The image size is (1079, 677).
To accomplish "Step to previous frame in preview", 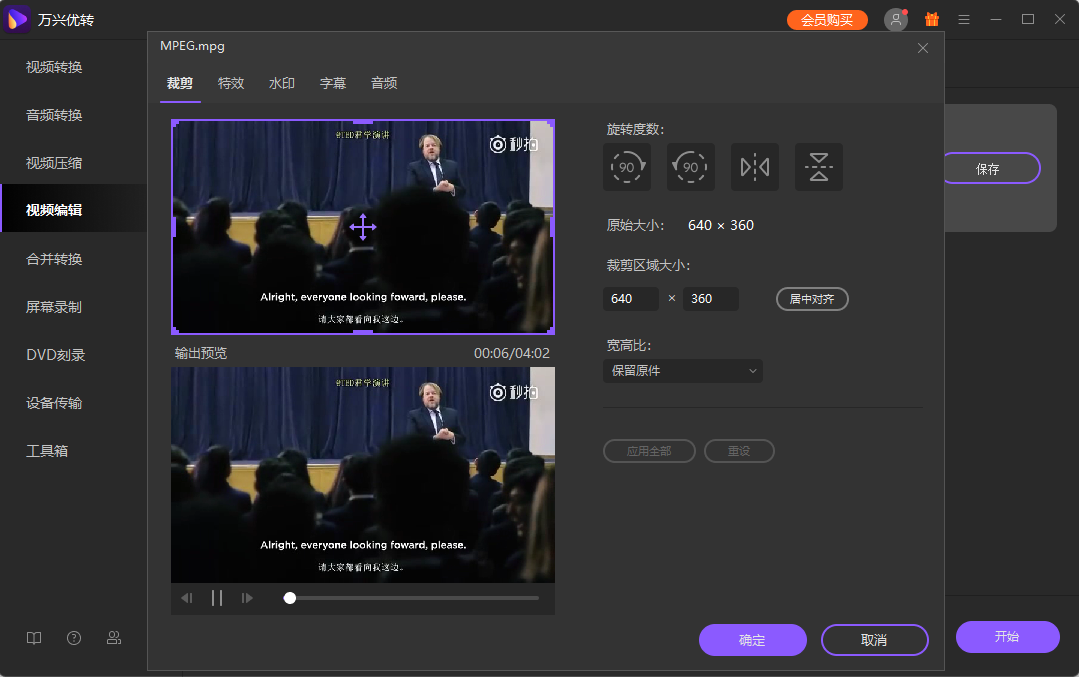I will (x=187, y=598).
